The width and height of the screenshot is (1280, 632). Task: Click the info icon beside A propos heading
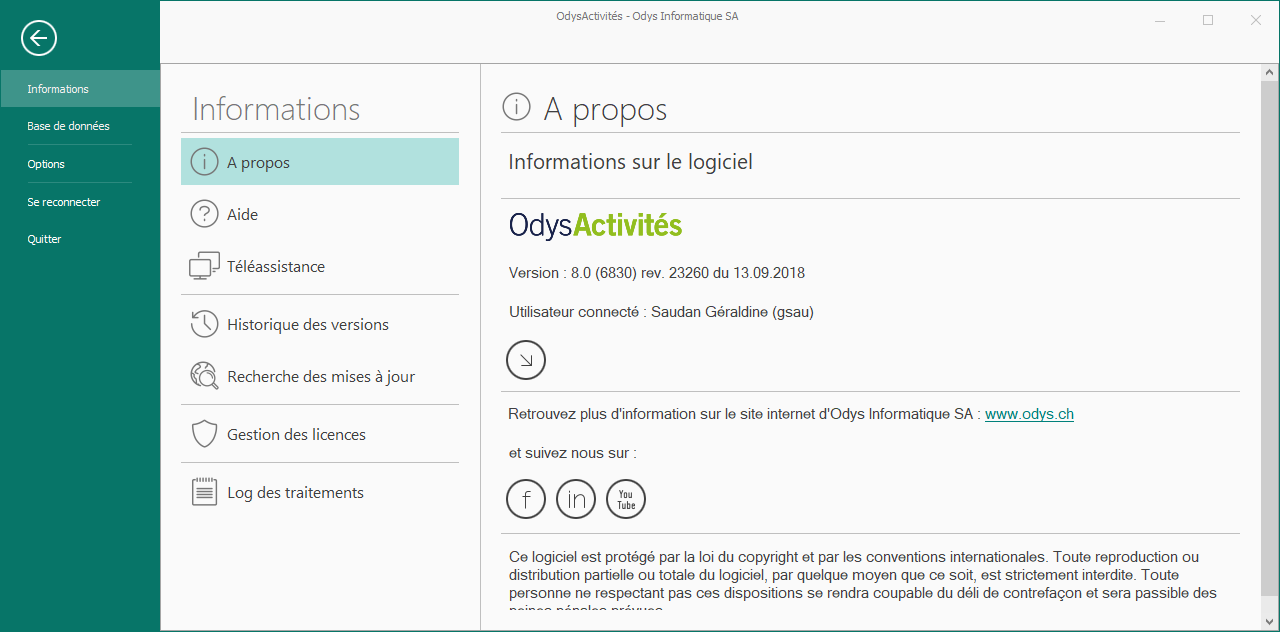click(516, 106)
